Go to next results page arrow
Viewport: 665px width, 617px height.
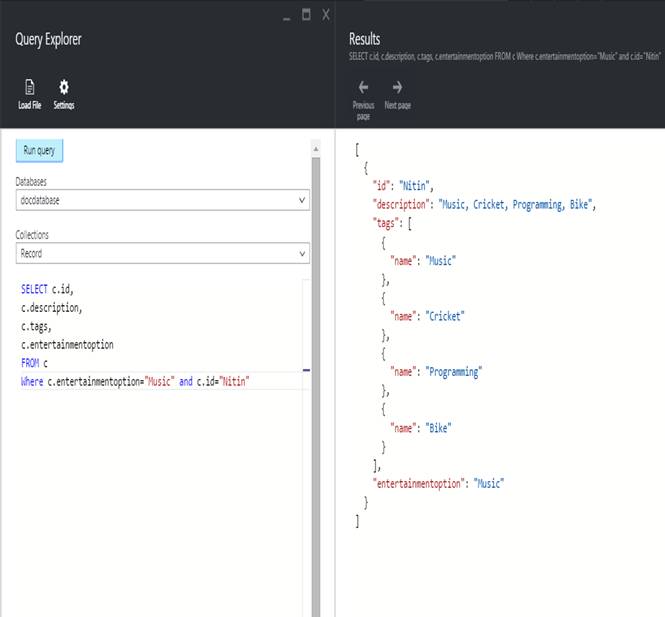[x=397, y=88]
